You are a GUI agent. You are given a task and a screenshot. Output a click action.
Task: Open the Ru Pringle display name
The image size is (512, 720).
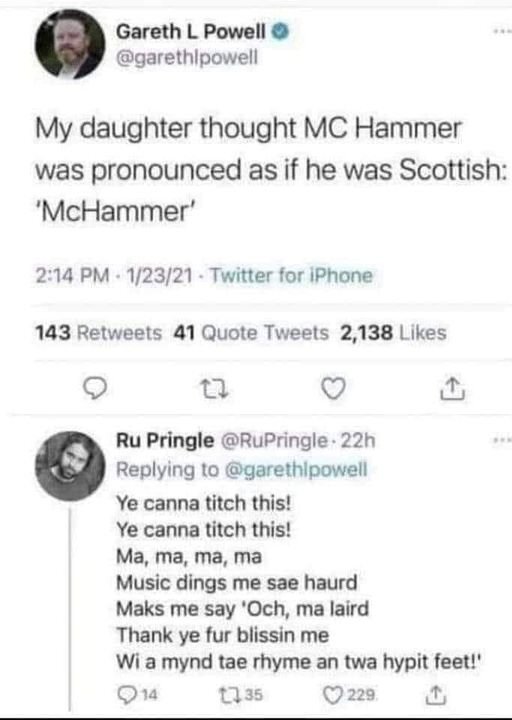(165, 440)
